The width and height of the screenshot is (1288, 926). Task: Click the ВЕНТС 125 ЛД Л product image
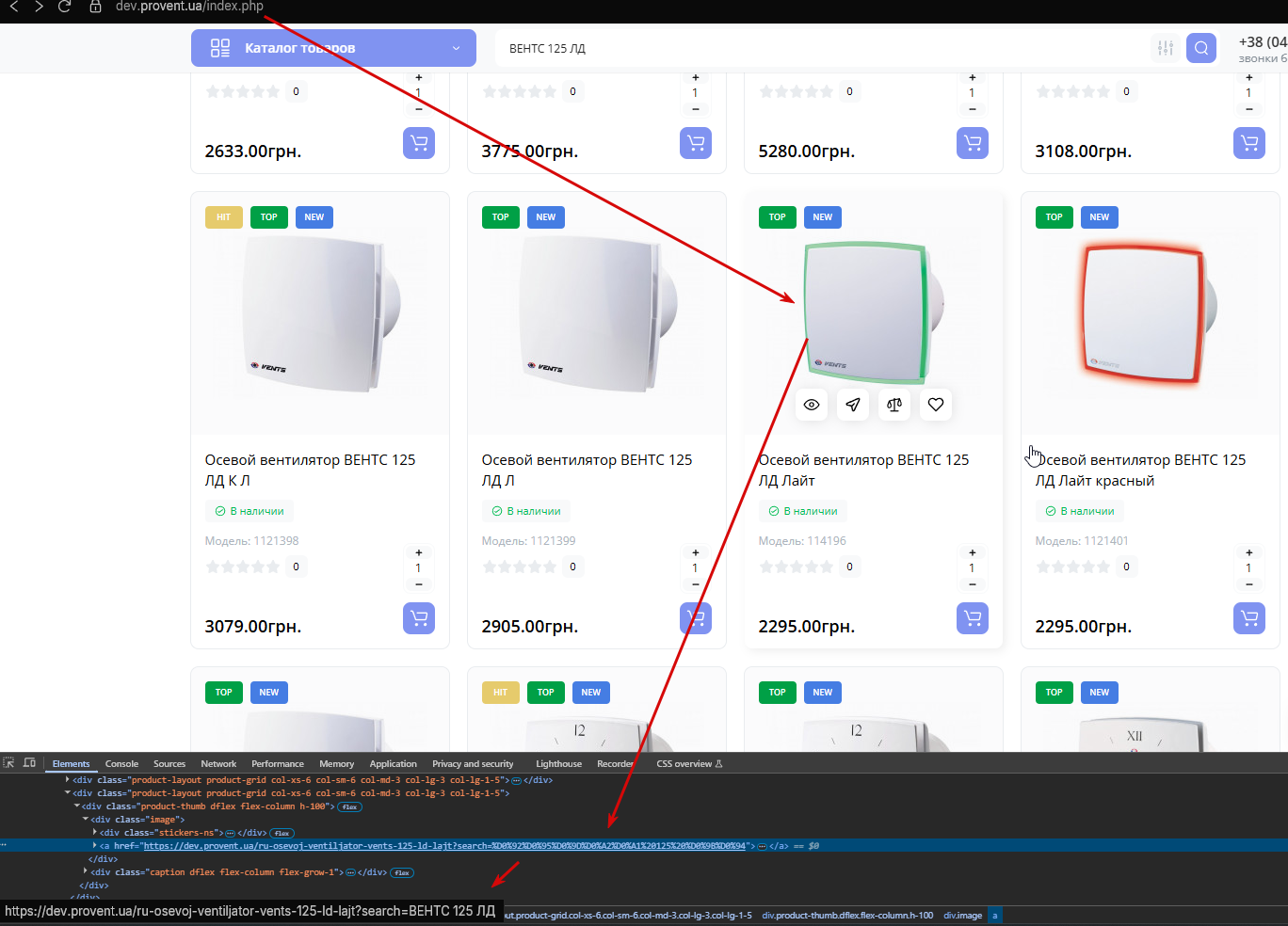(x=597, y=314)
